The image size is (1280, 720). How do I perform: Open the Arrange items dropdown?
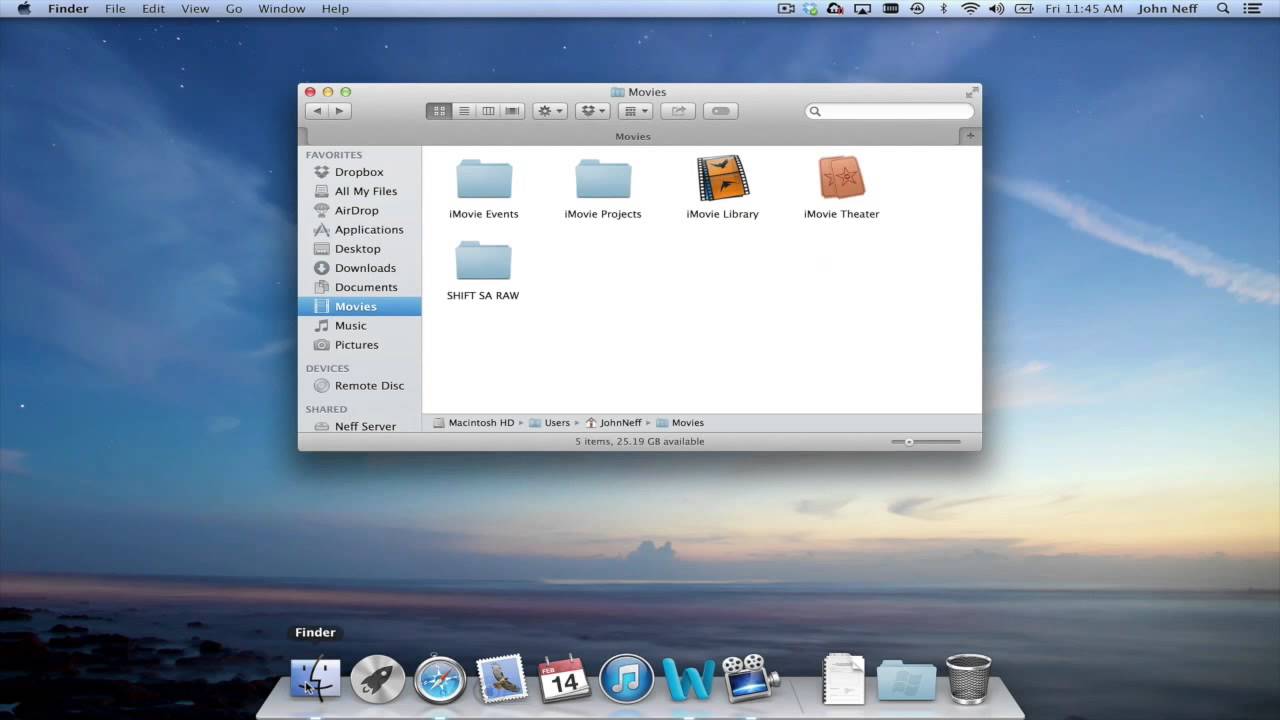(635, 111)
